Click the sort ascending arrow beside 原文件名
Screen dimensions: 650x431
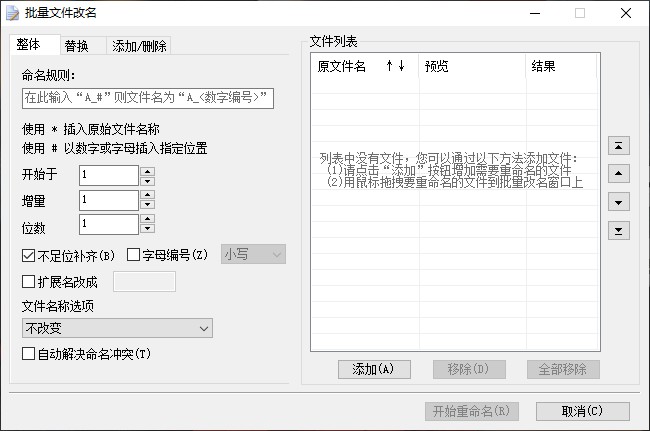(389, 65)
